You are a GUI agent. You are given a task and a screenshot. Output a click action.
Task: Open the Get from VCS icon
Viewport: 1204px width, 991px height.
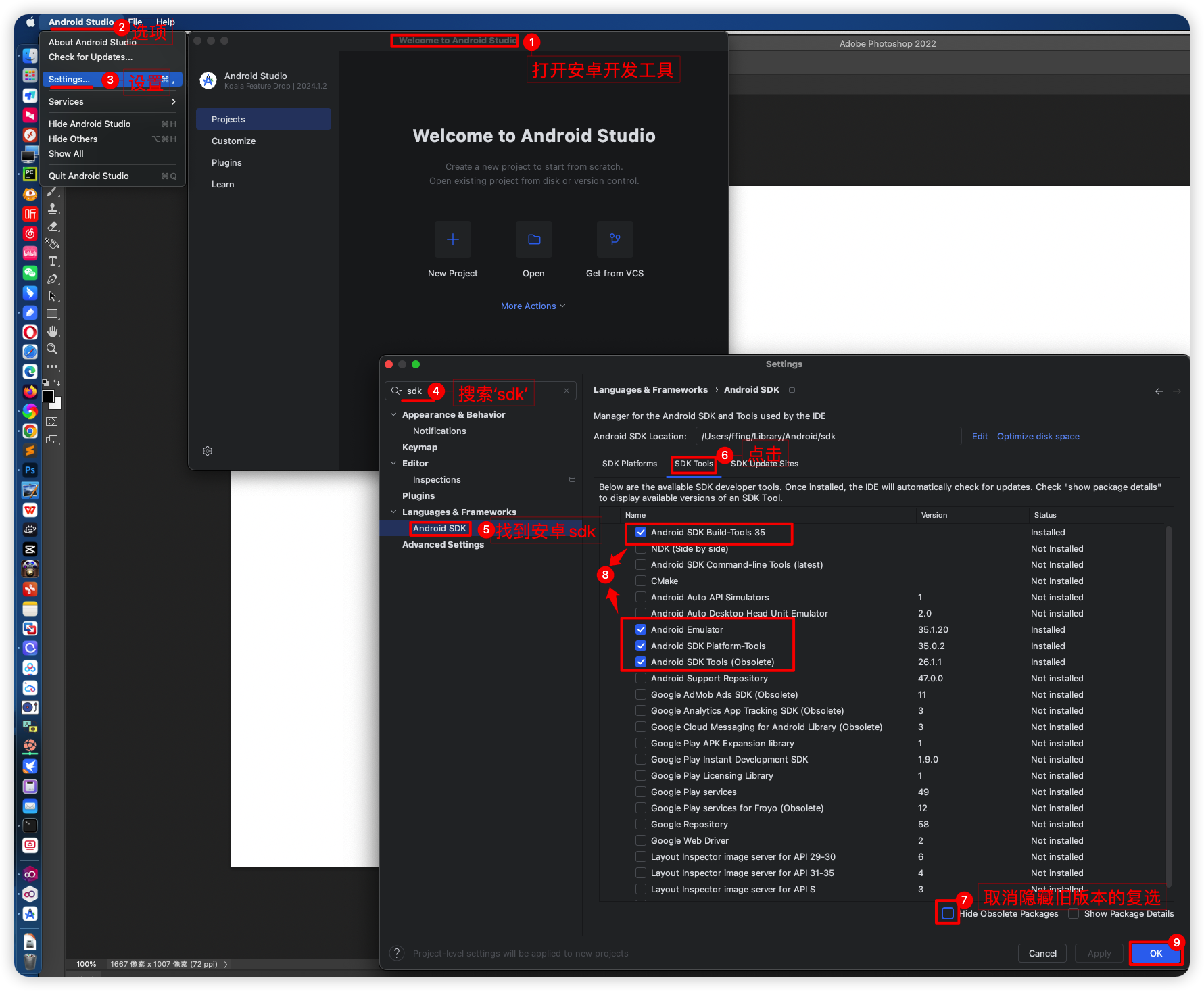(615, 239)
